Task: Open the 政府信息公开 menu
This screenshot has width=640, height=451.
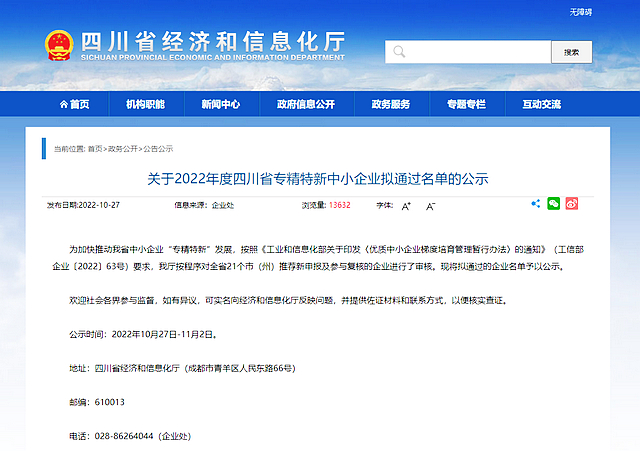Action: click(306, 104)
